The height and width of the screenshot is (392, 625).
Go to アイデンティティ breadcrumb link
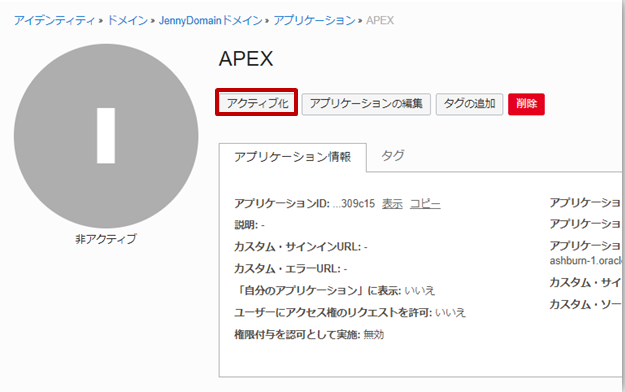(x=54, y=20)
